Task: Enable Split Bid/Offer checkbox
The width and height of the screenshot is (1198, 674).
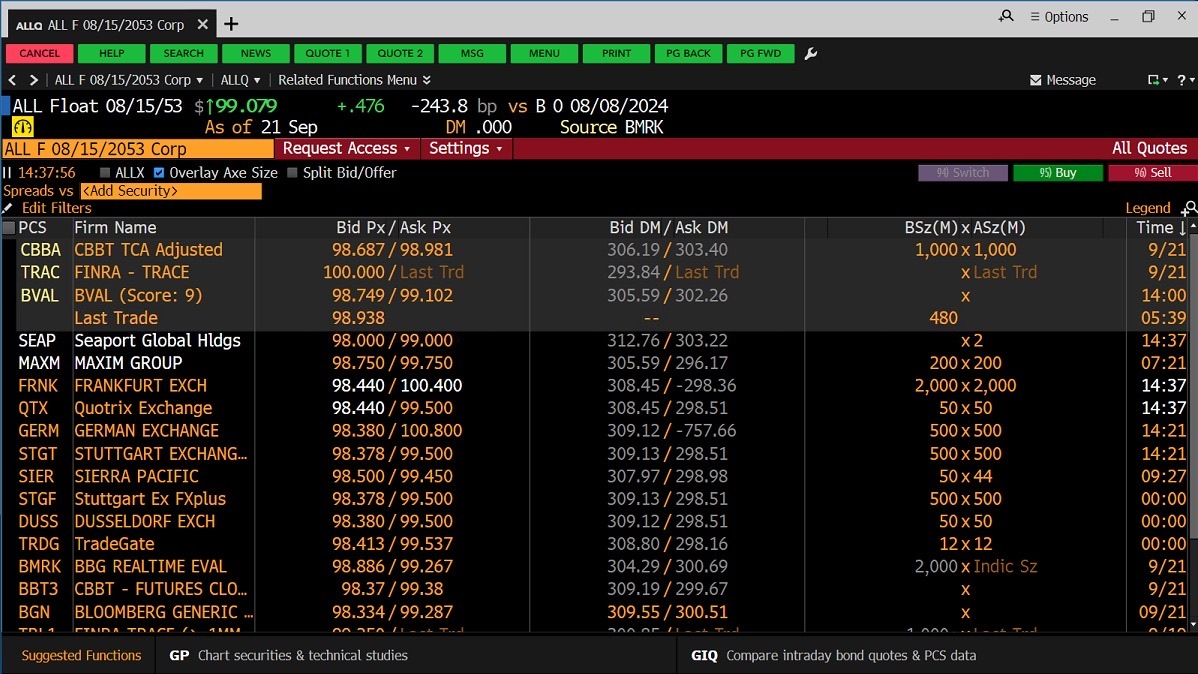Action: [x=292, y=173]
